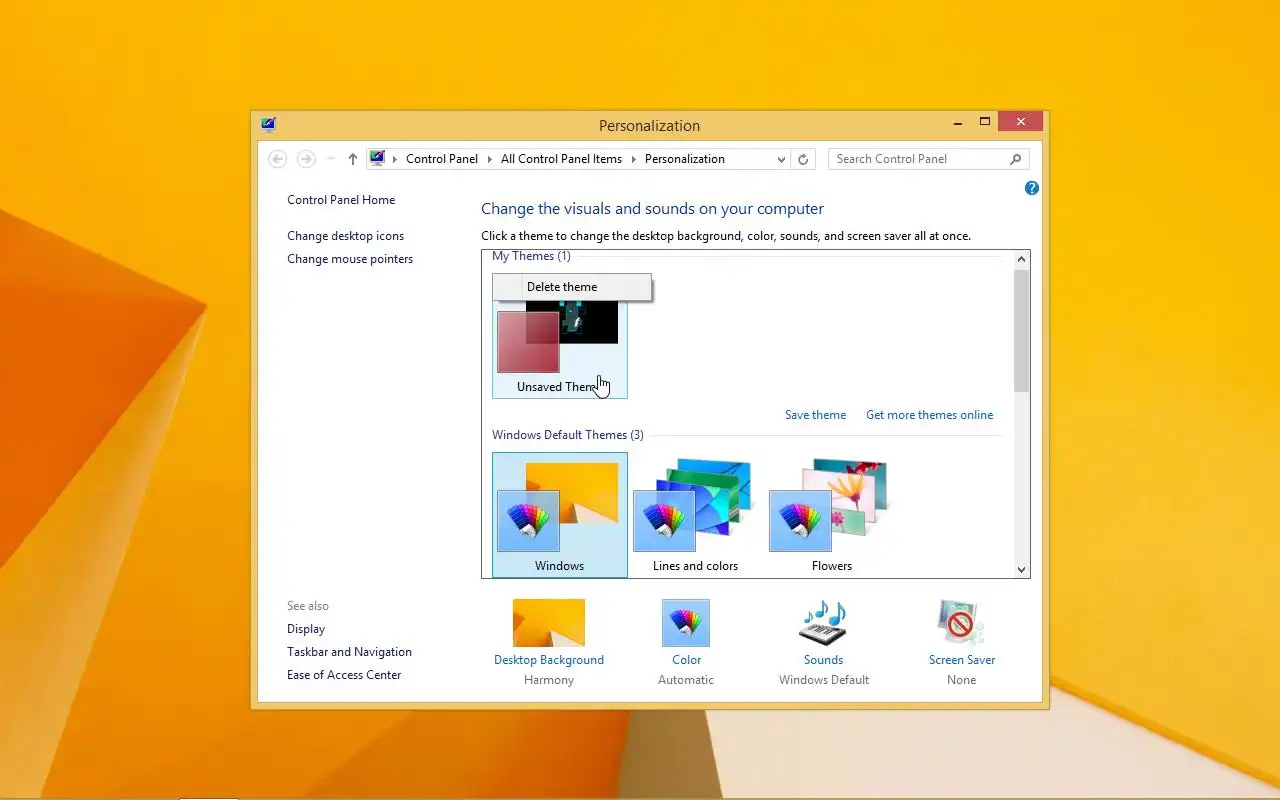Maximize the Personalization window

tap(984, 122)
